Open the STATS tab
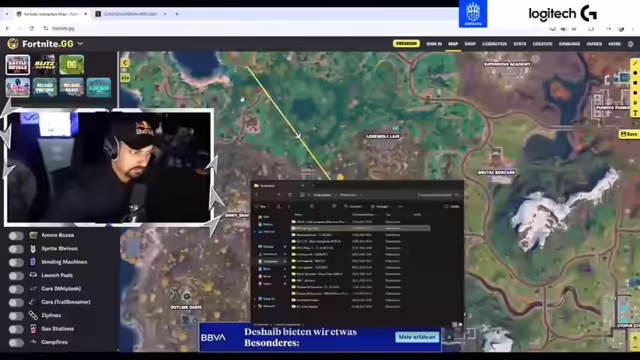This screenshot has width=640, height=360. pos(520,44)
